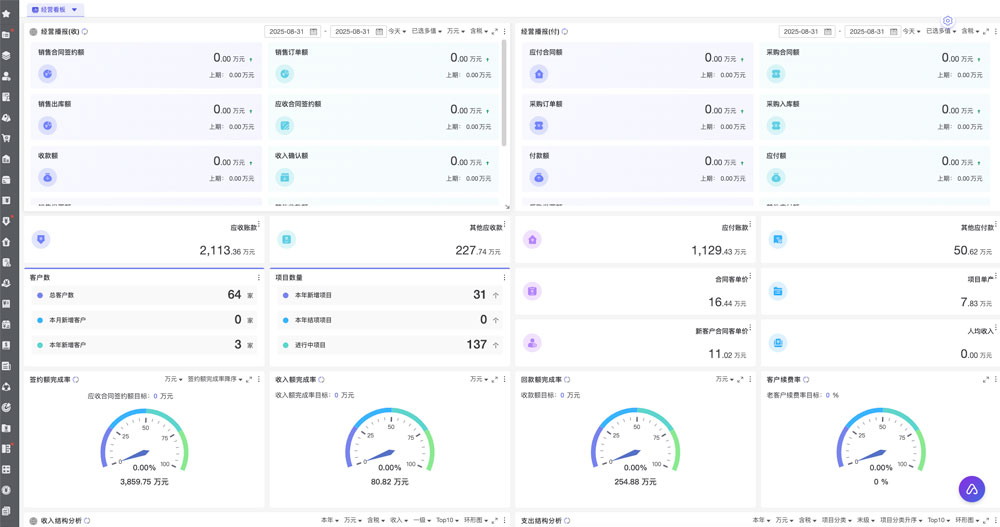Viewport: 1000px width, 527px height.
Task: Refresh the 经营播报(收) panel
Action: pos(86,32)
